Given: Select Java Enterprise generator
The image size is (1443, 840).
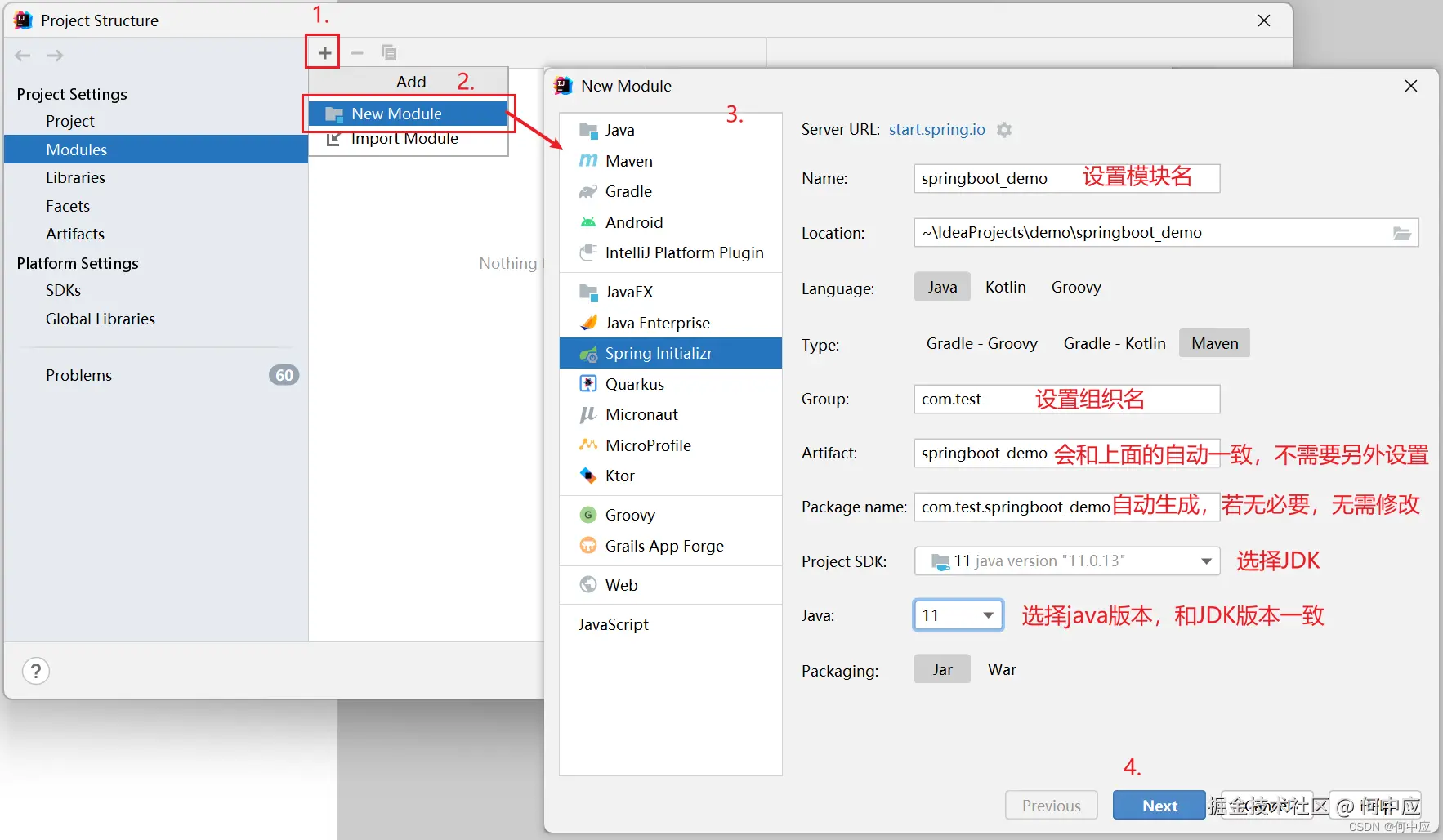Looking at the screenshot, I should [670, 323].
